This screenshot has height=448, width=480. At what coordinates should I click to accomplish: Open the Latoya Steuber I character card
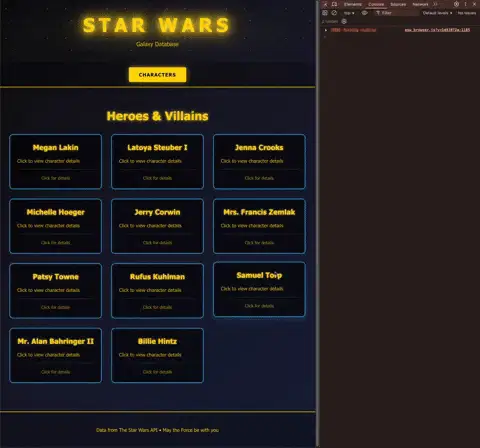click(157, 162)
